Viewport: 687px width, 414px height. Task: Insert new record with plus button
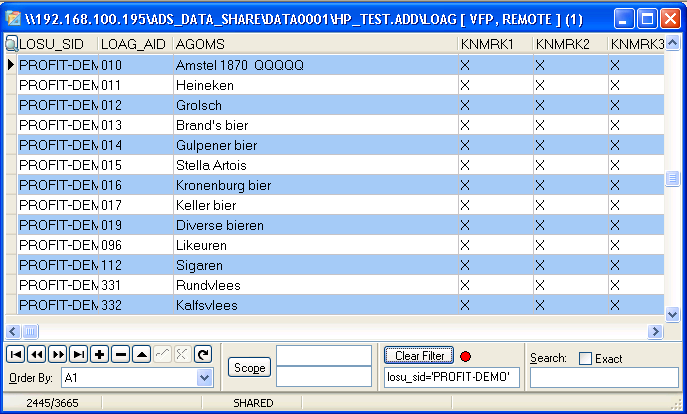99,354
